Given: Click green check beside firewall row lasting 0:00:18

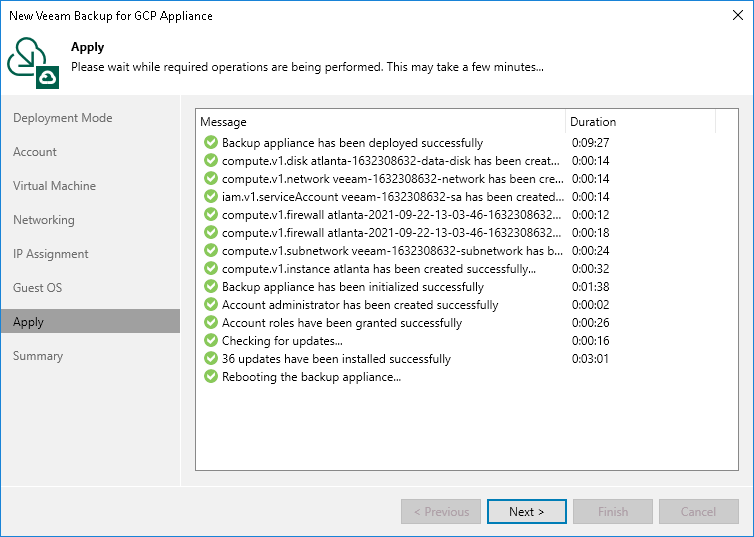Looking at the screenshot, I should [211, 232].
